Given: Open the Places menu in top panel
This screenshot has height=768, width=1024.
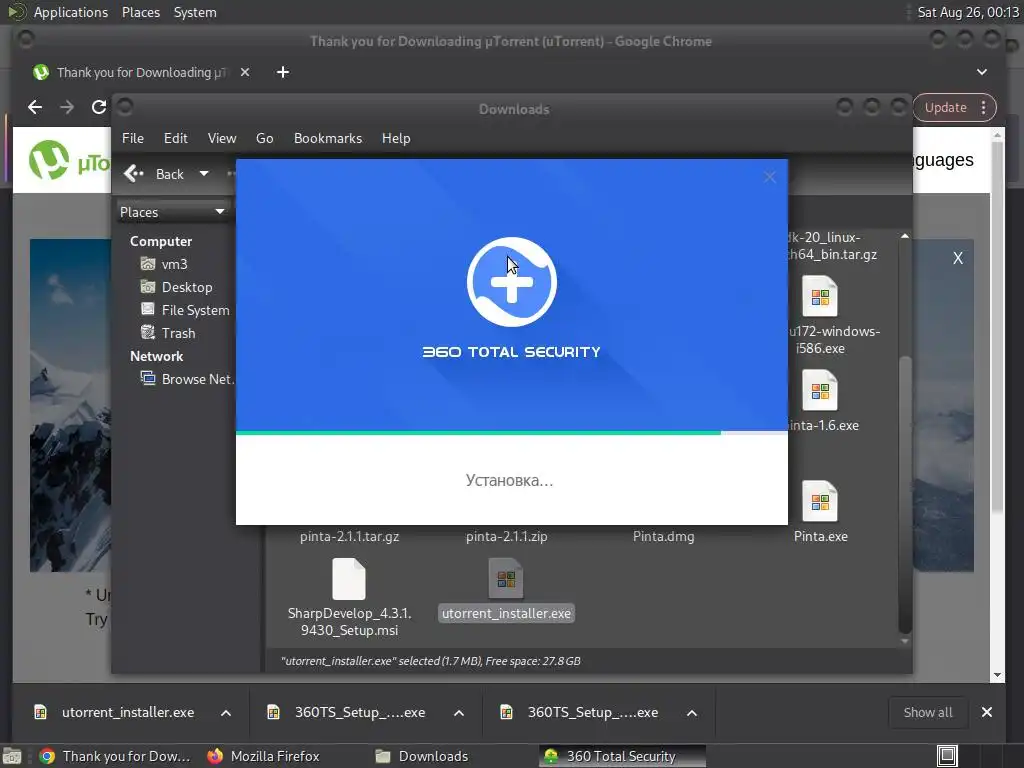Looking at the screenshot, I should click(140, 12).
